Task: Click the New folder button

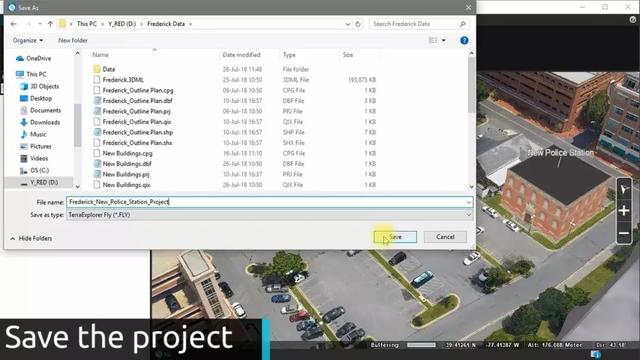Action: click(73, 40)
